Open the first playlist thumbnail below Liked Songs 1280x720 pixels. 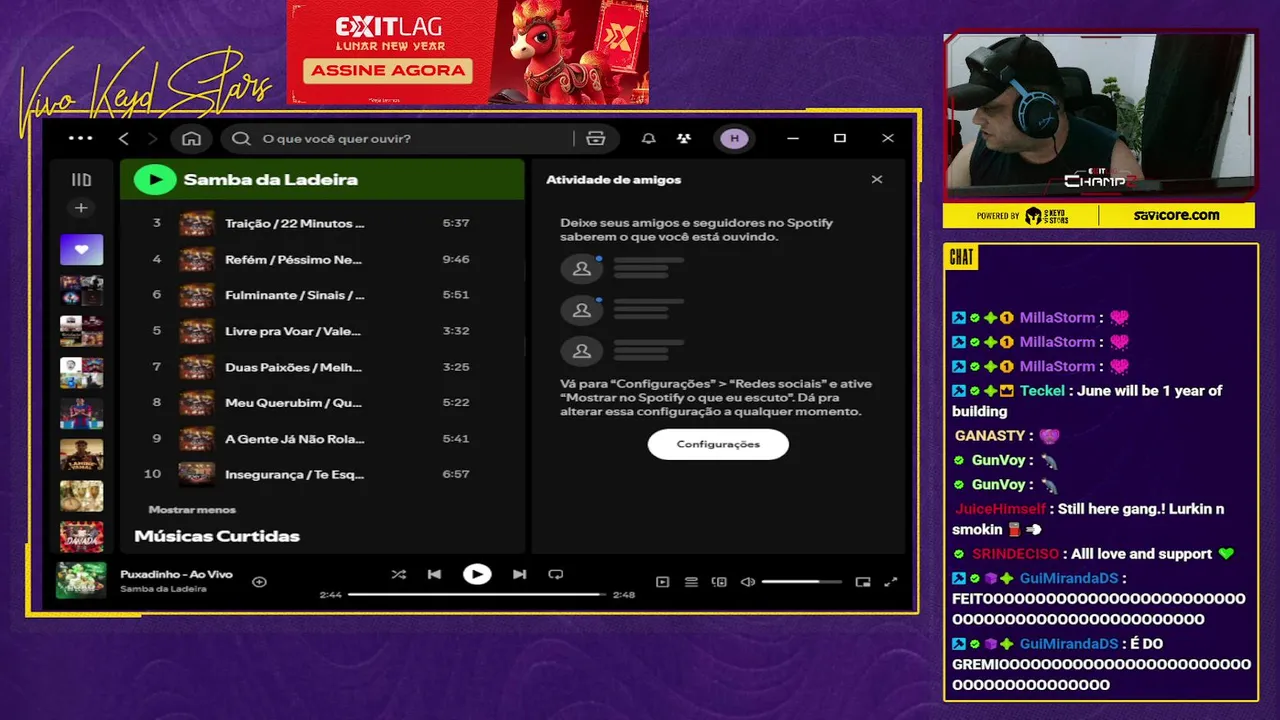[x=81, y=291]
